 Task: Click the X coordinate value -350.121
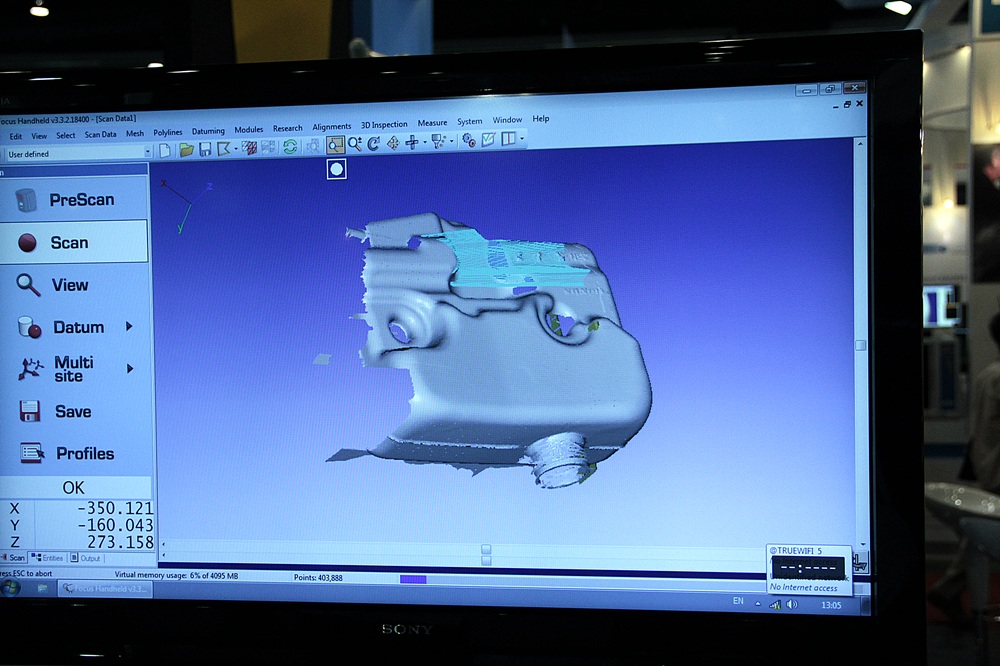[x=115, y=508]
